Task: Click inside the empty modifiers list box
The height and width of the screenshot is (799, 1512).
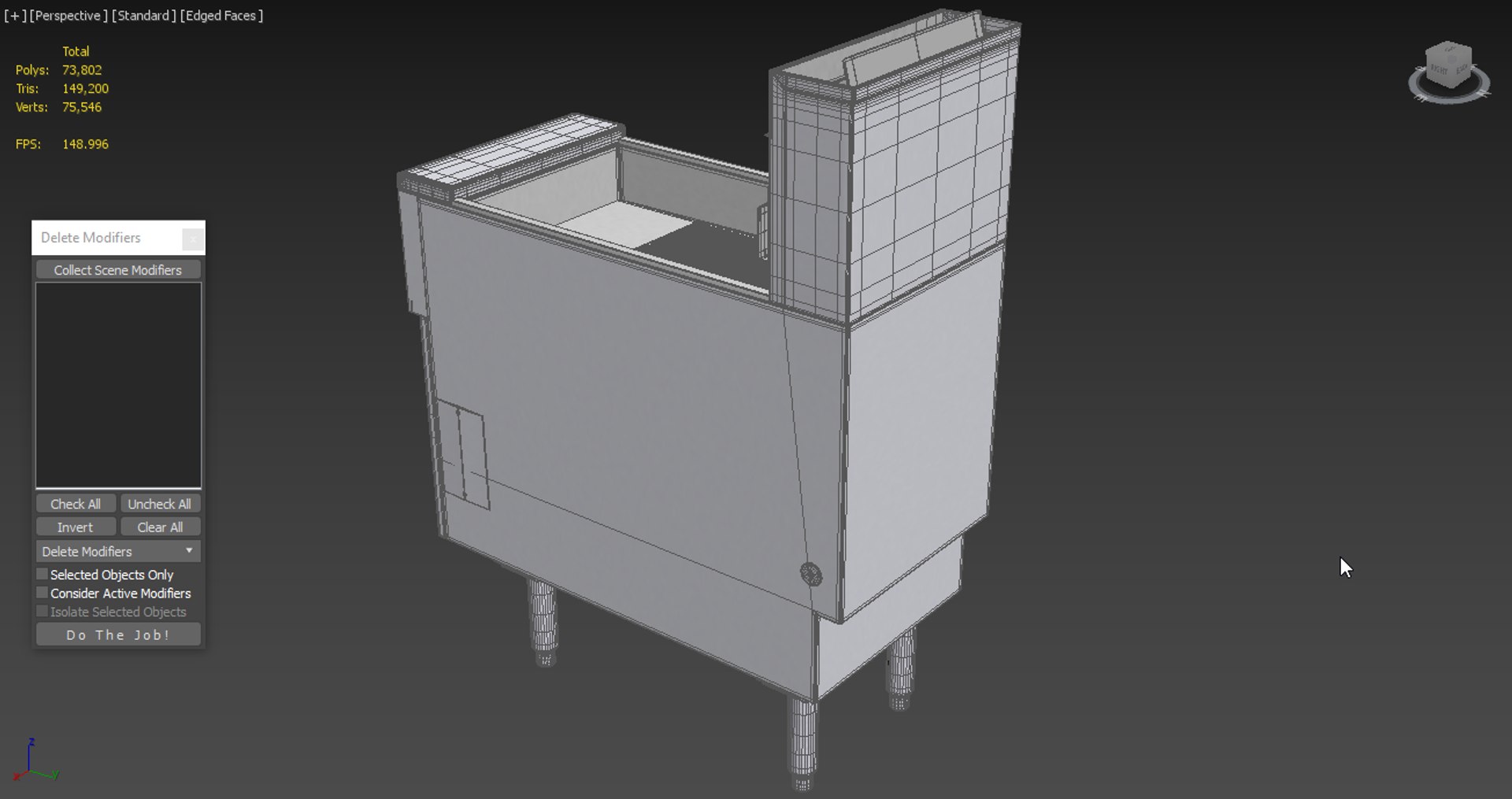Action: [118, 385]
